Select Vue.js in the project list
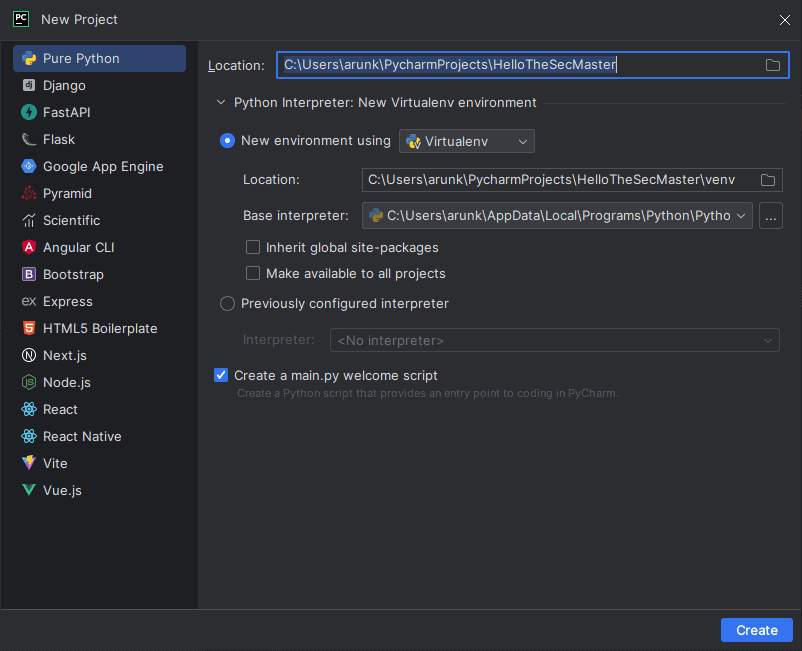The width and height of the screenshot is (802, 651). click(99, 490)
